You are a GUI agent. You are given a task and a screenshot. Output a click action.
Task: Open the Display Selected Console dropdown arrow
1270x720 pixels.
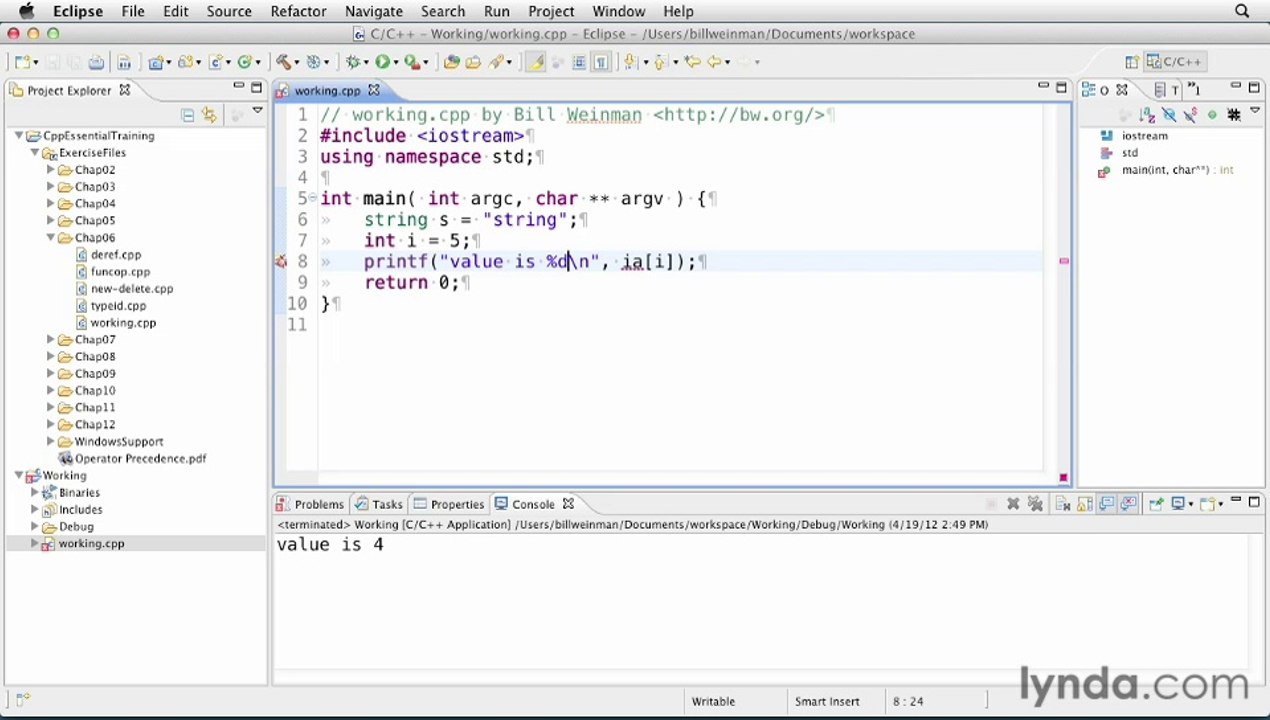tap(1191, 504)
